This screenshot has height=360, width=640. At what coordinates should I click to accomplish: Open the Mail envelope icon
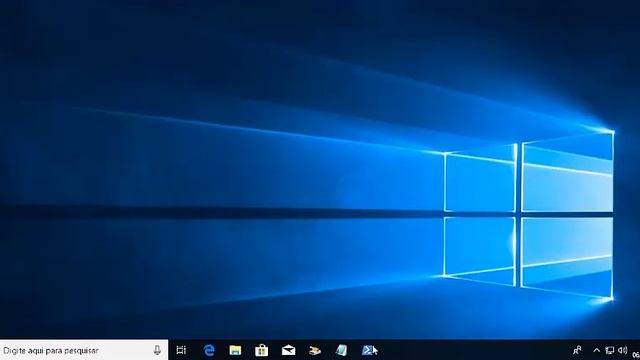(288, 350)
